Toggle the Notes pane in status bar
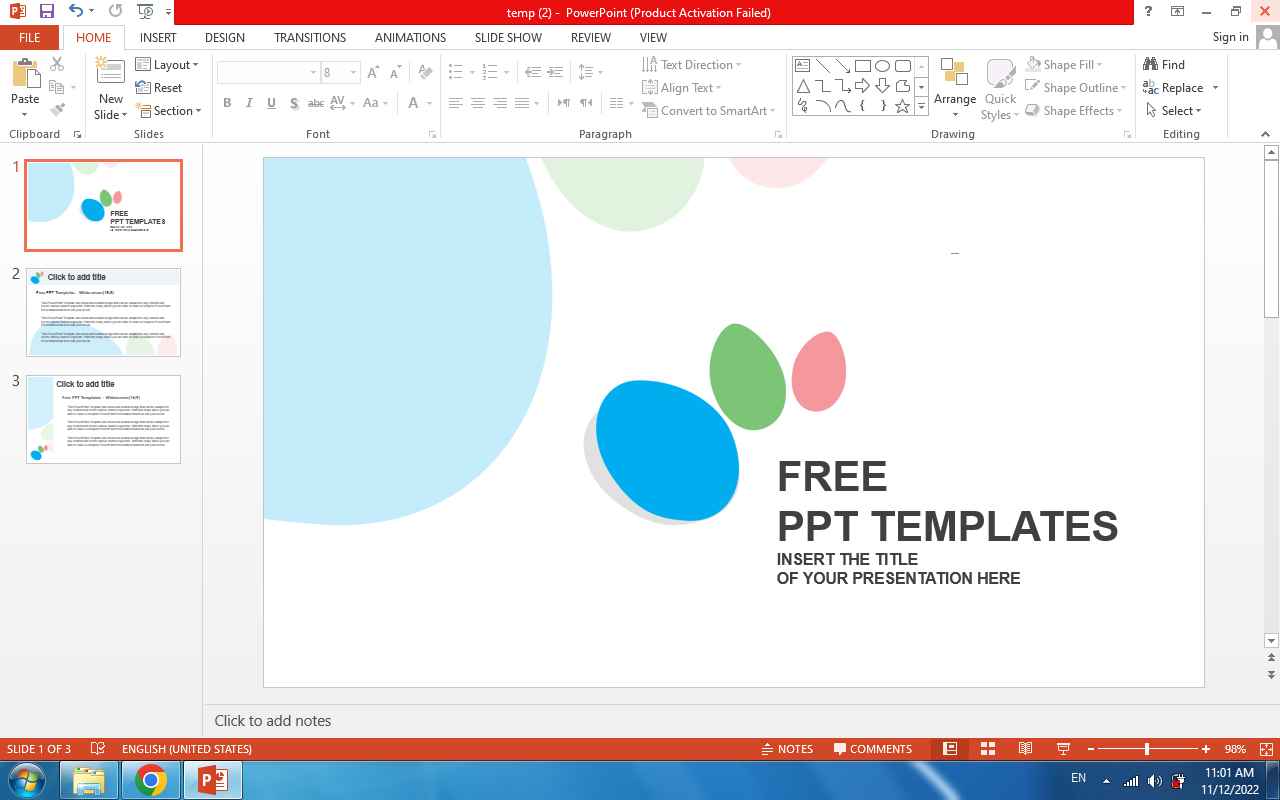The height and width of the screenshot is (800, 1280). pyautogui.click(x=787, y=749)
